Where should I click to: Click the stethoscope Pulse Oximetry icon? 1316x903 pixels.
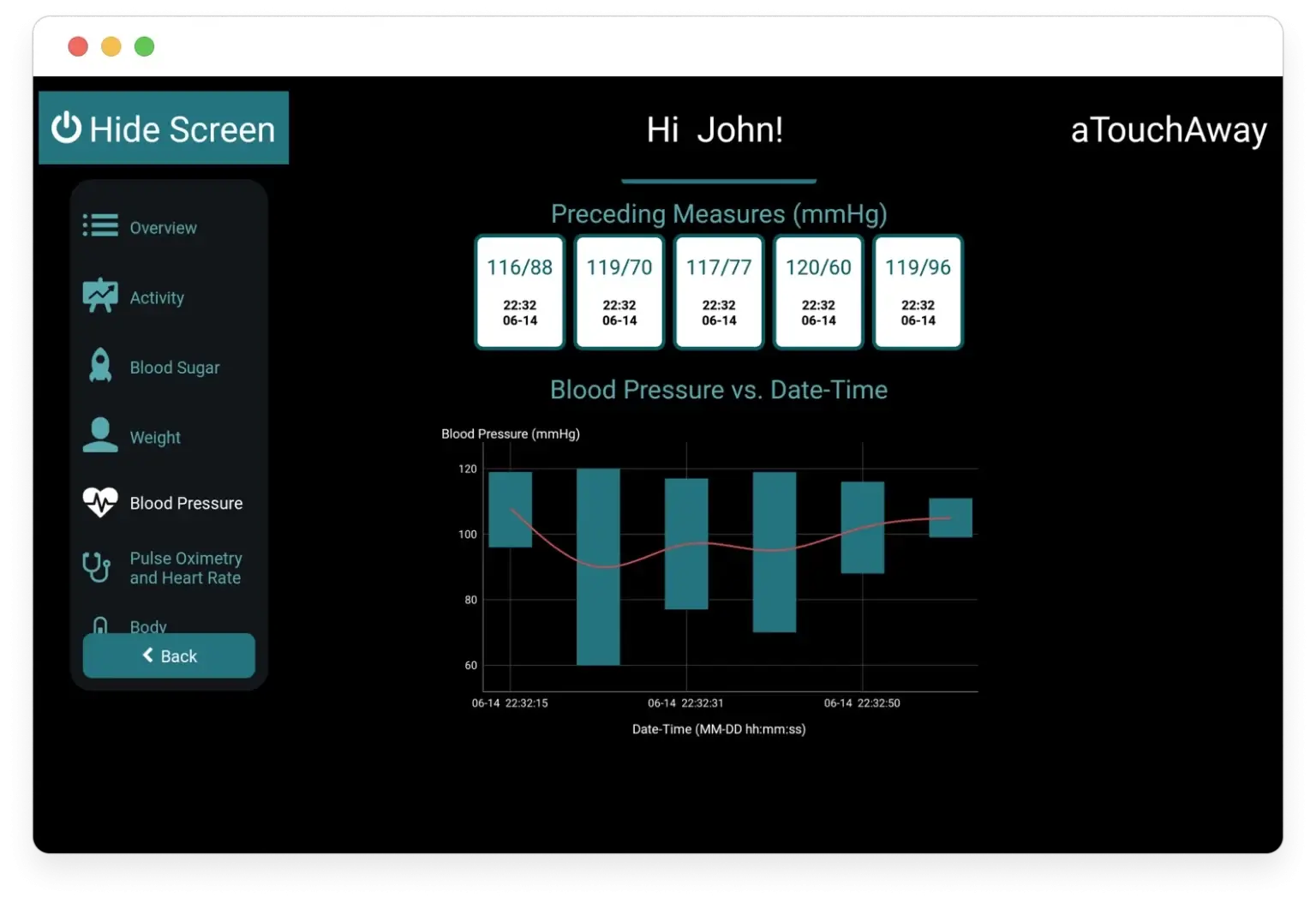click(97, 567)
